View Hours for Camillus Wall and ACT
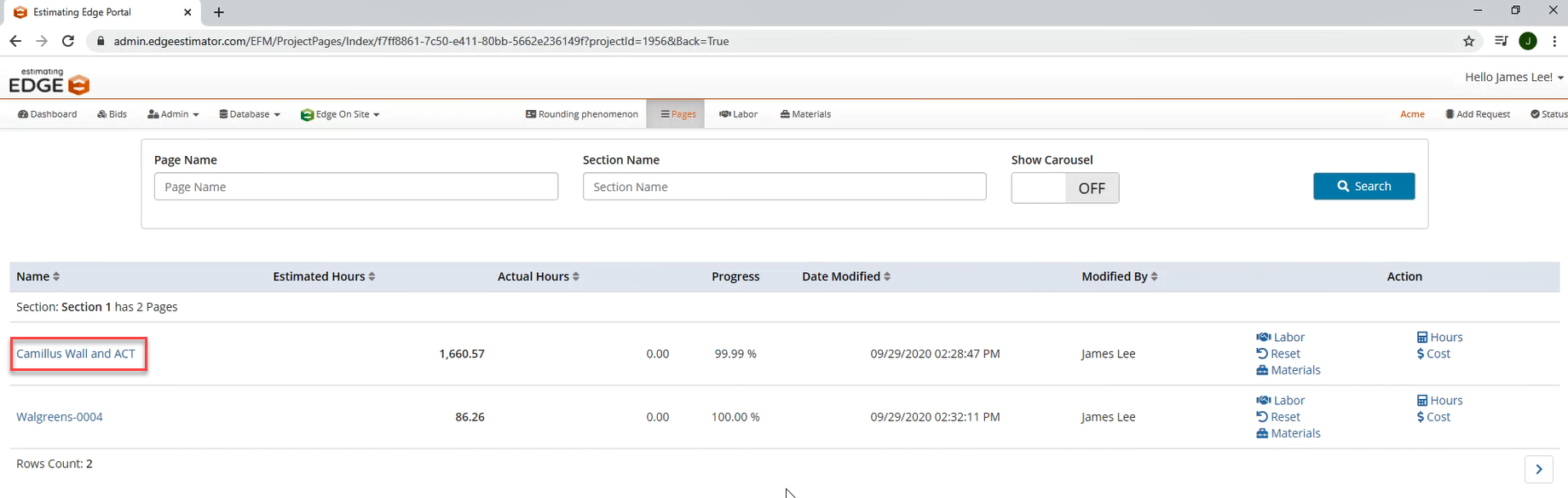This screenshot has width=1568, height=498. (1439, 338)
